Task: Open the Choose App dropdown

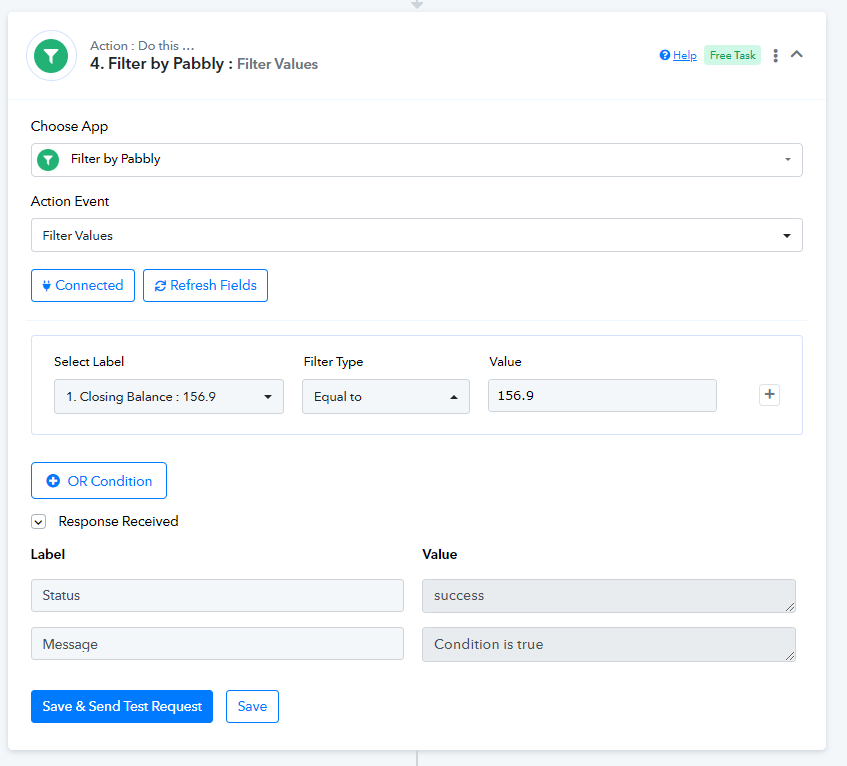Action: click(417, 160)
